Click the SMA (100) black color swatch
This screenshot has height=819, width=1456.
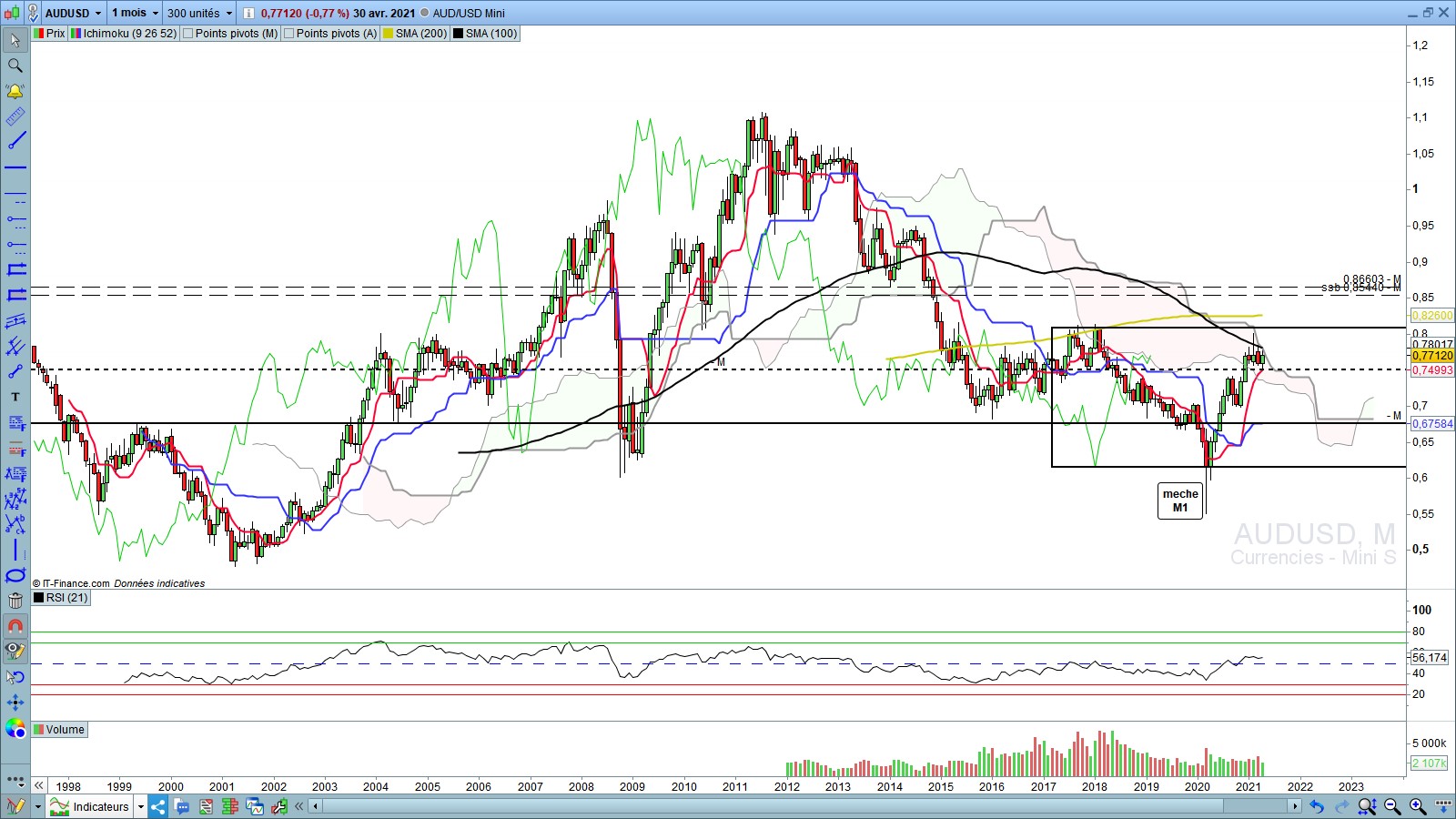click(x=458, y=34)
